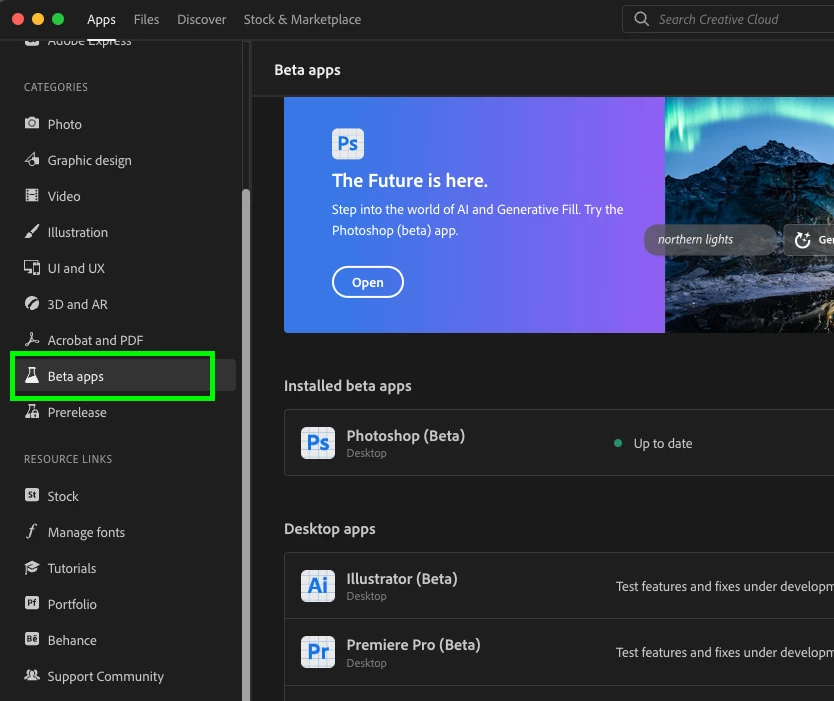Select the Acrobat and PDF label
Viewport: 834px width, 701px height.
95,340
